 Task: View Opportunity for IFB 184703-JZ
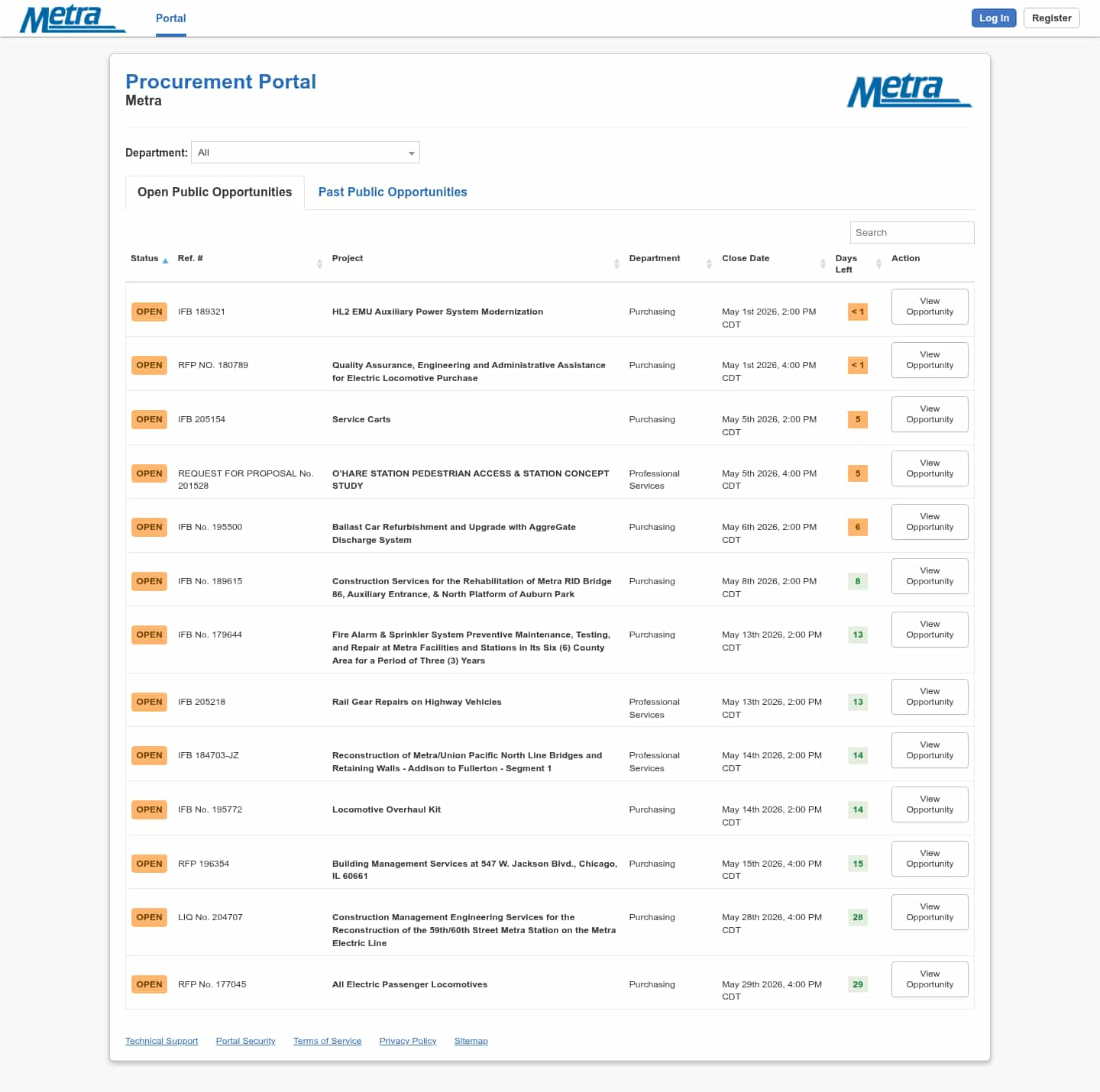point(930,751)
